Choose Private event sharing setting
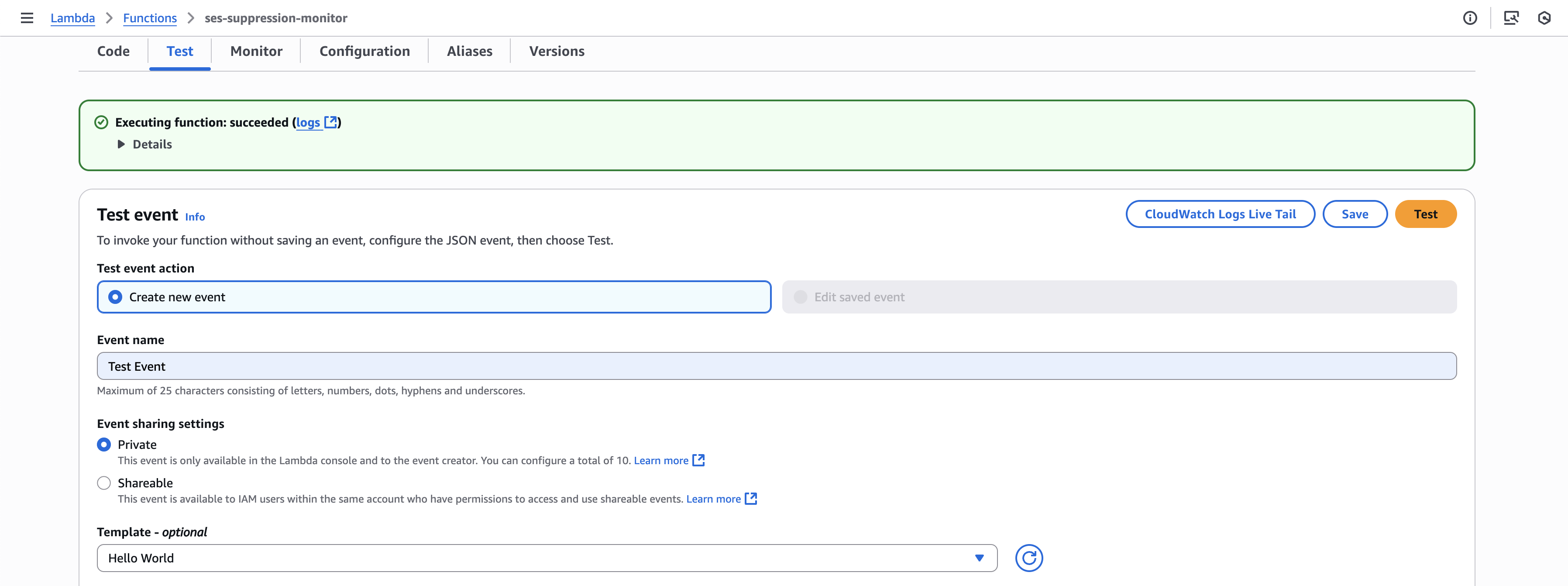The width and height of the screenshot is (1568, 586). coord(104,445)
